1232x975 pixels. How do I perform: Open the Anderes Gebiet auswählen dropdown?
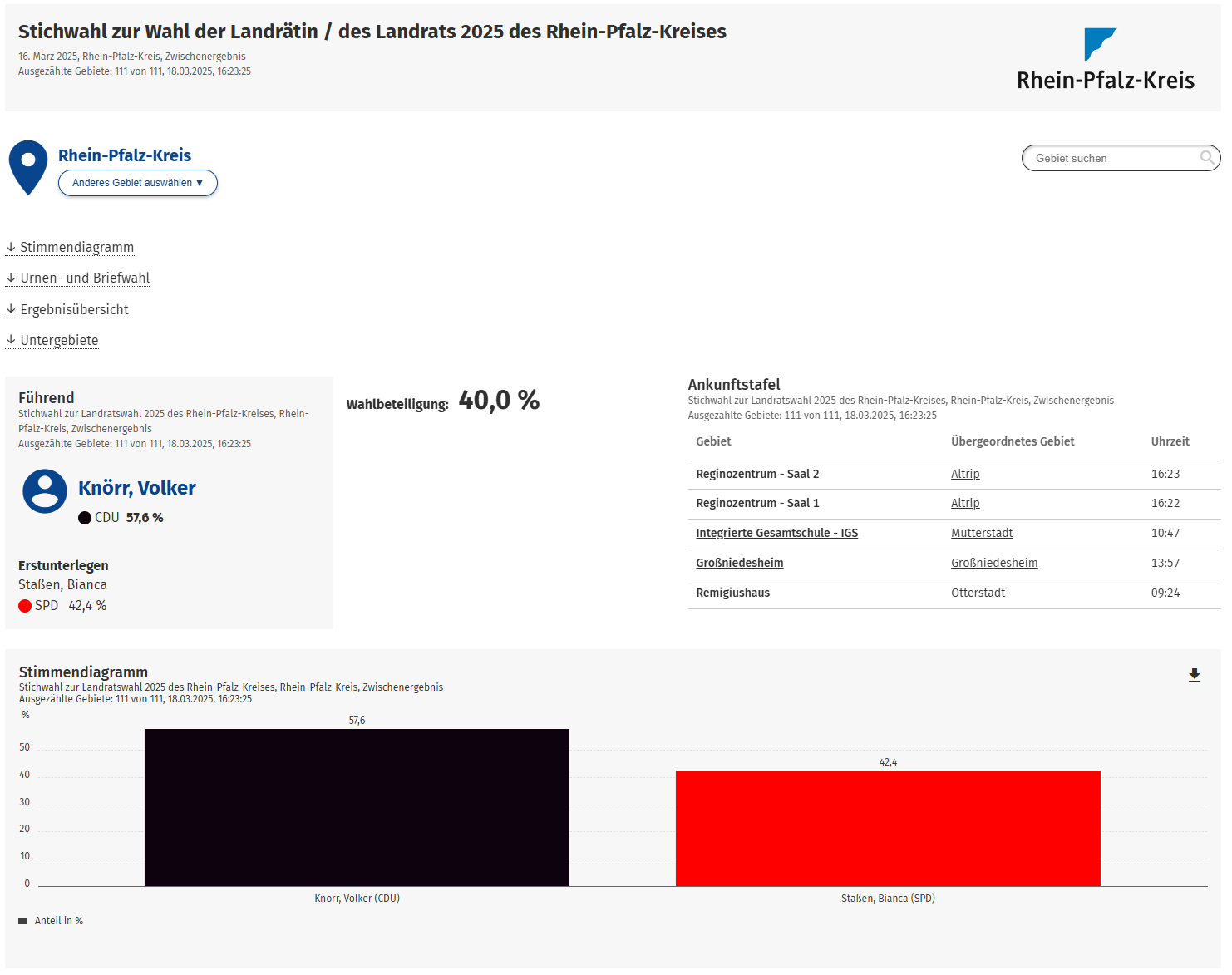(x=138, y=183)
